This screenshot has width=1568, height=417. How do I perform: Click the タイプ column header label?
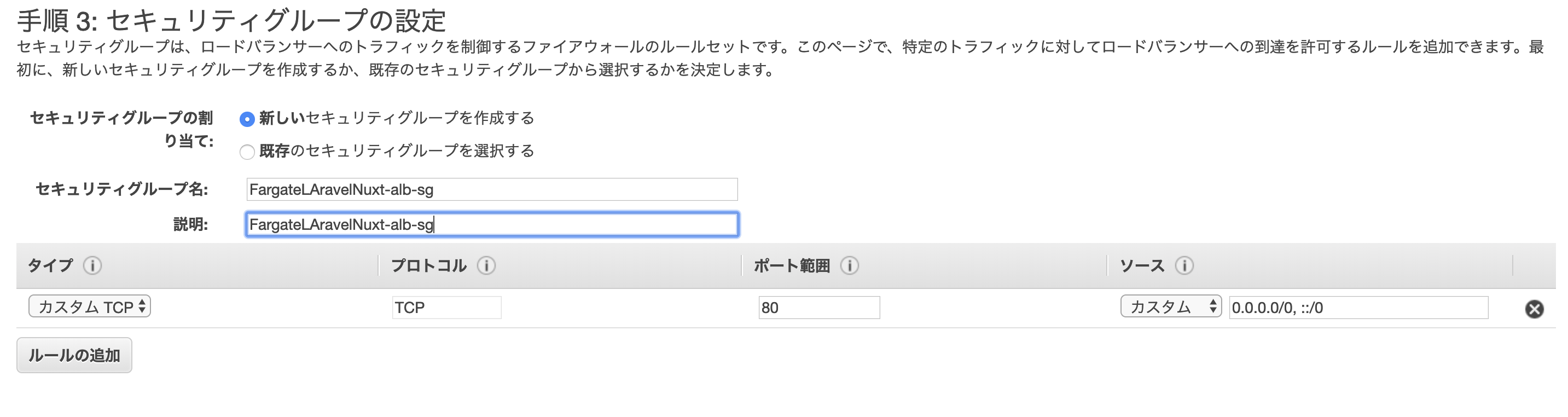point(50,265)
